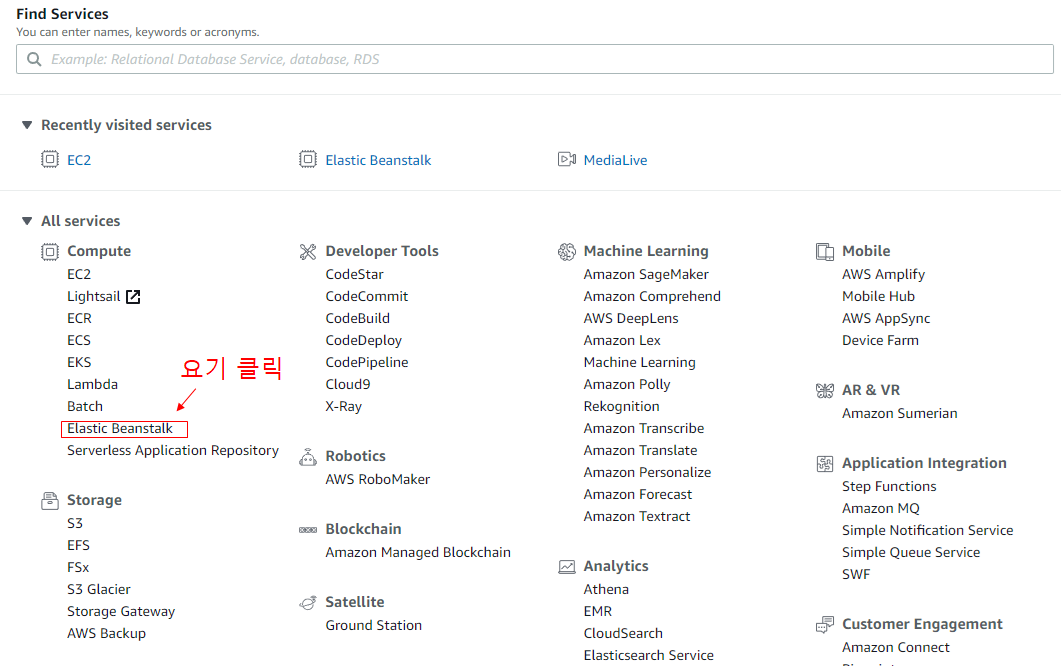
Task: Open AWS DeepLens
Action: (631, 319)
